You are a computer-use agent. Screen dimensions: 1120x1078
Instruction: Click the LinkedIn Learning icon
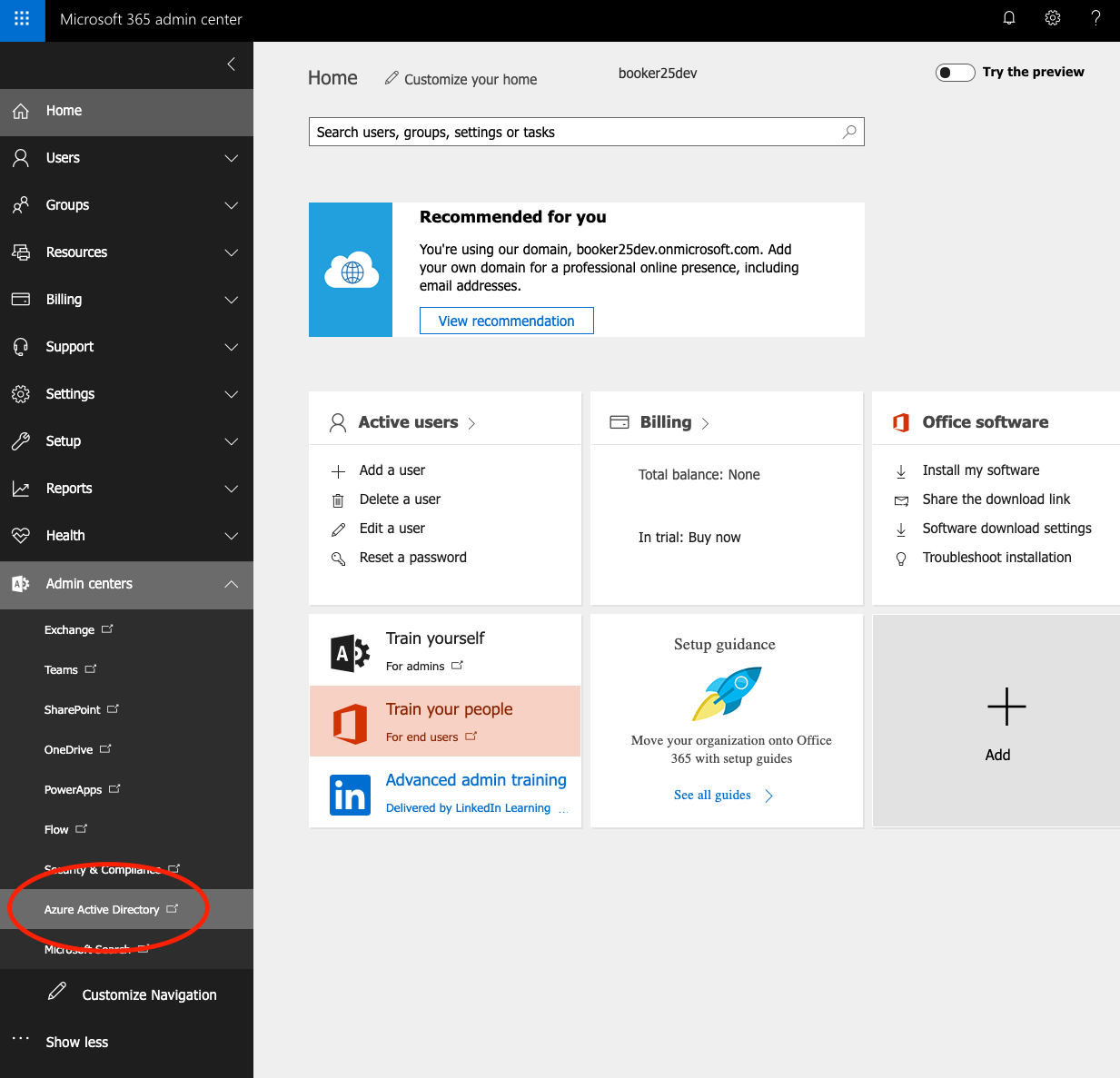click(x=350, y=795)
